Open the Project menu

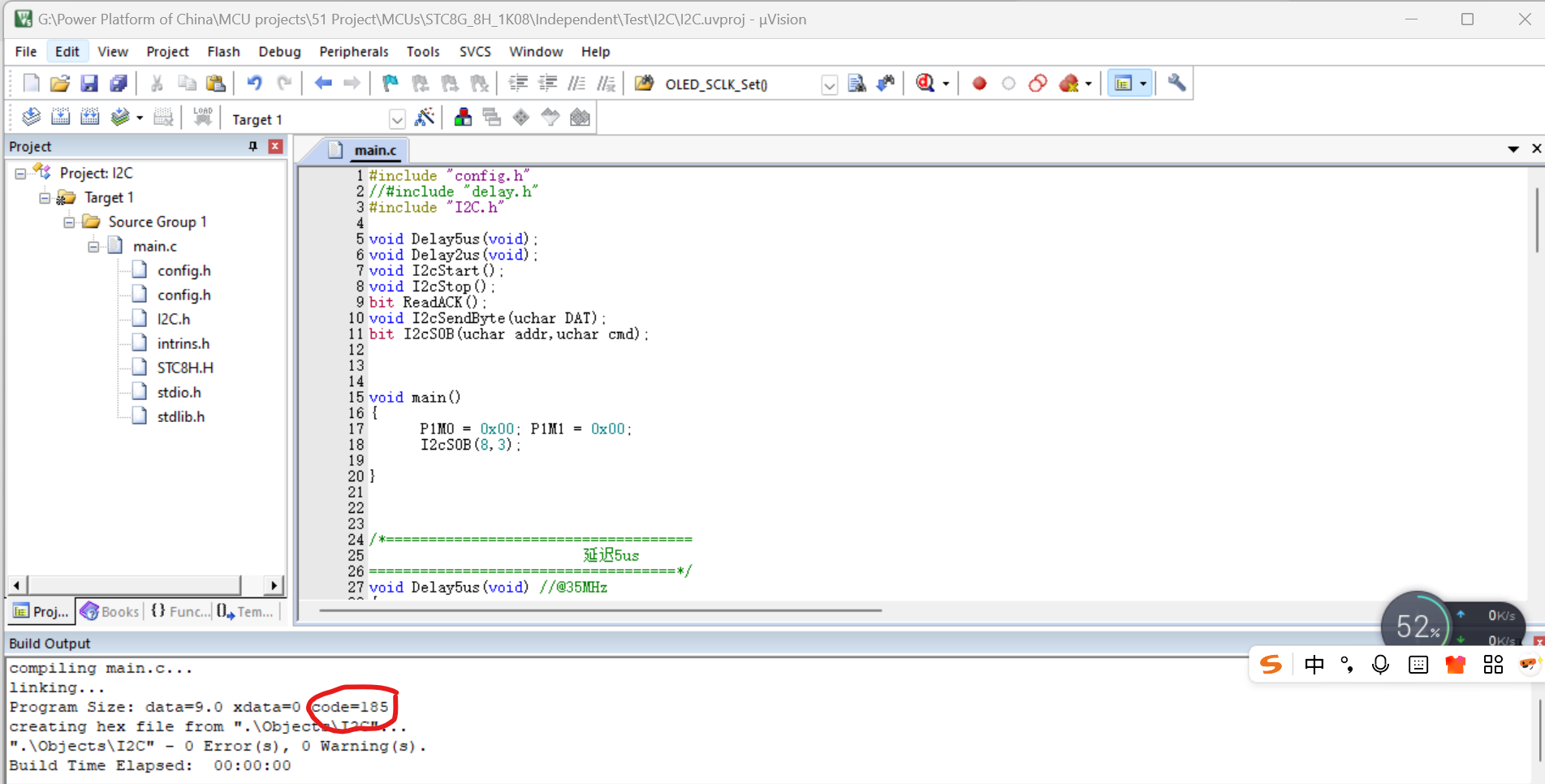click(x=167, y=52)
